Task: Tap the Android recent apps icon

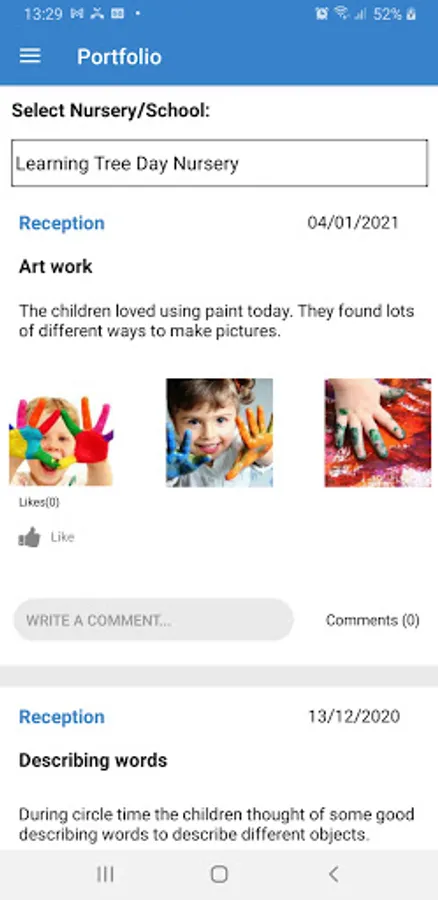Action: pos(105,874)
